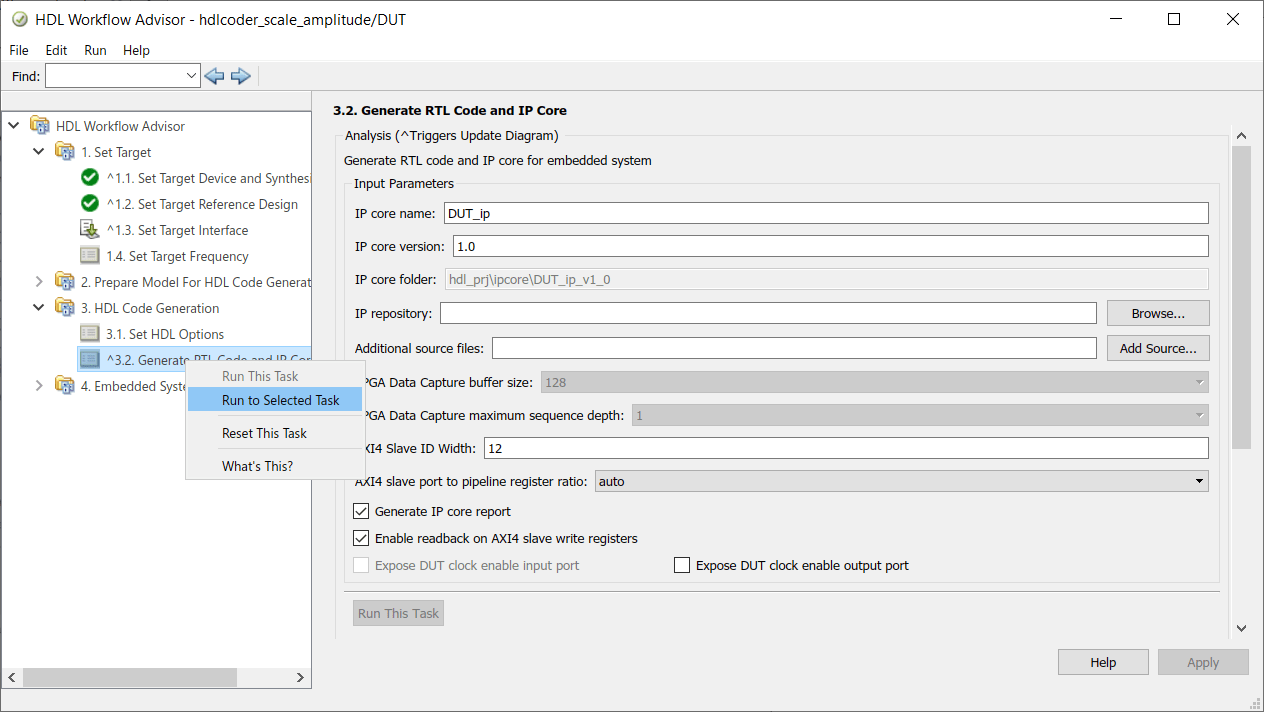The width and height of the screenshot is (1264, 712).
Task: Click the right pane vertical scrollbar thumb
Action: (x=1241, y=300)
